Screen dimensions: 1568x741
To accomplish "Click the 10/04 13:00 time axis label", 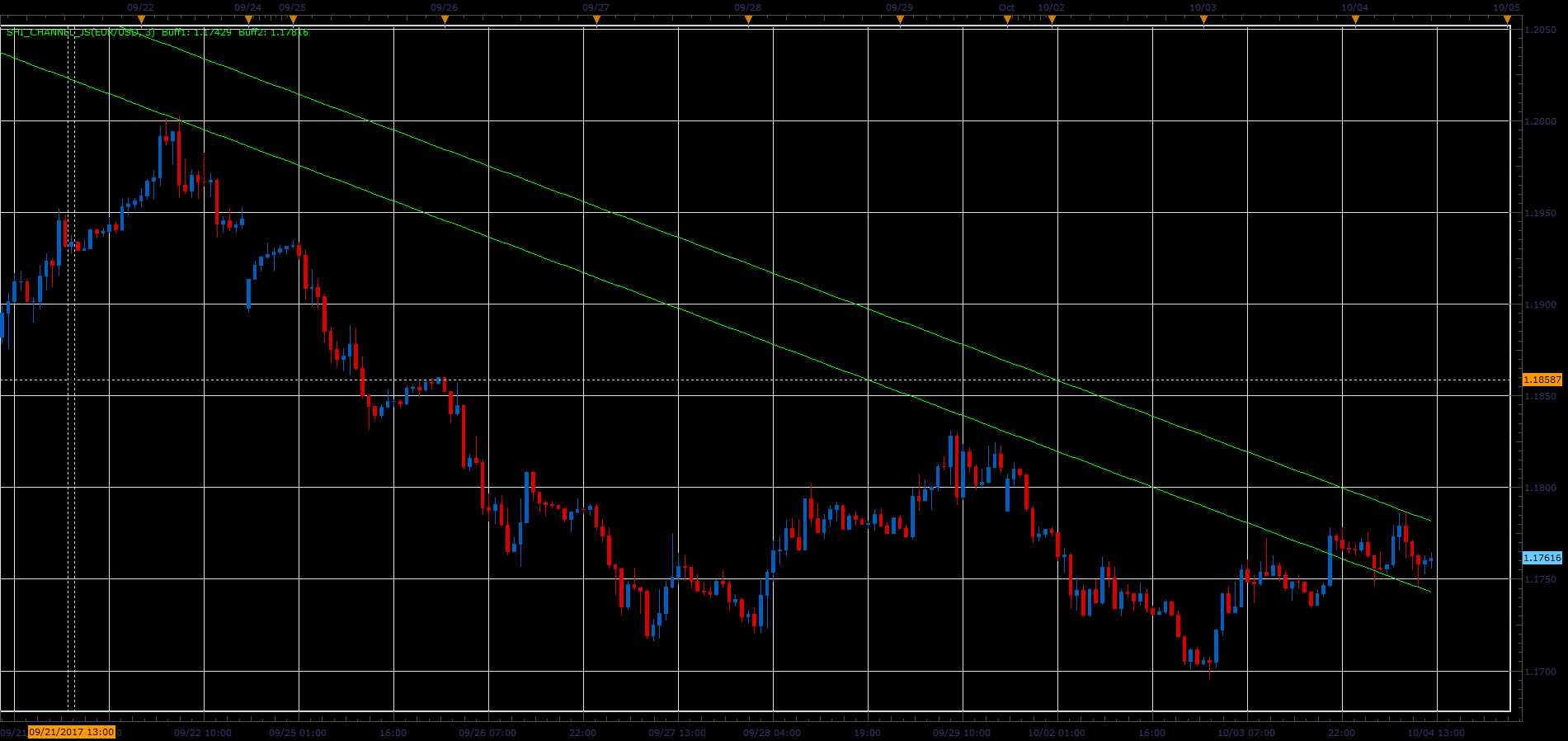I will [1436, 733].
